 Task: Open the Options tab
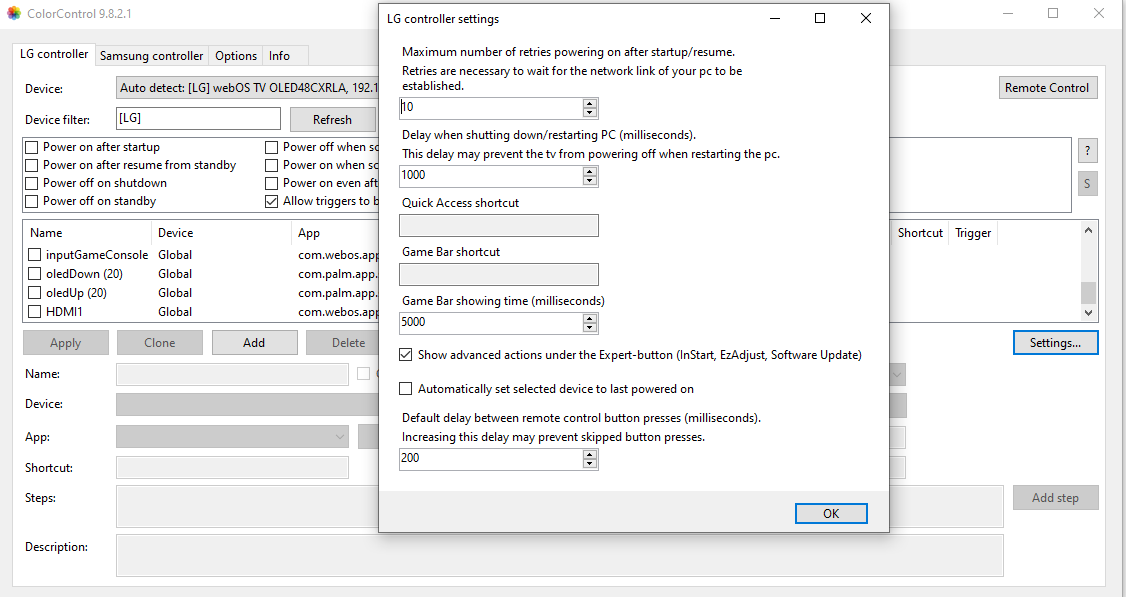tap(236, 56)
